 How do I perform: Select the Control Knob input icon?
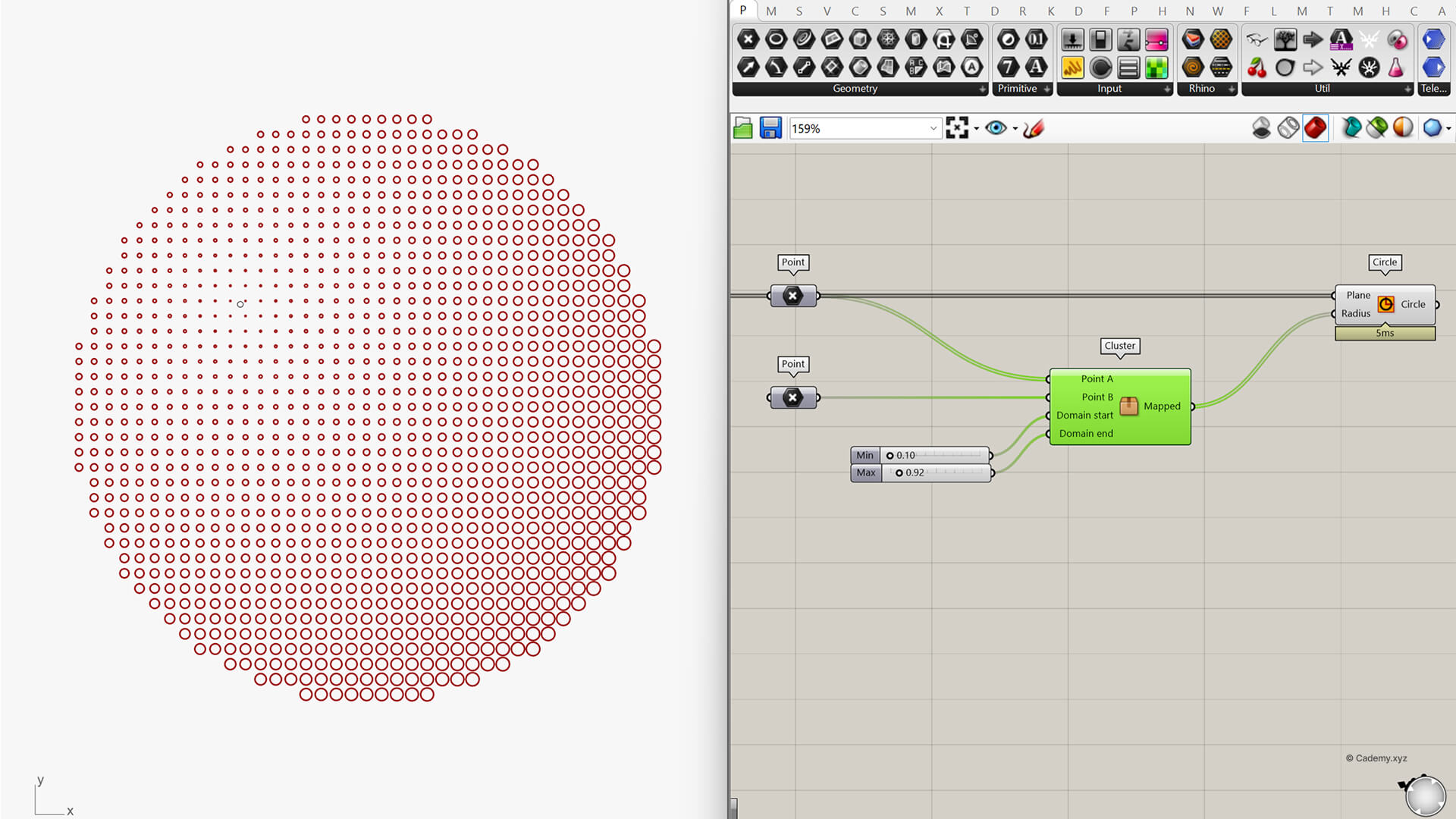click(x=1100, y=67)
